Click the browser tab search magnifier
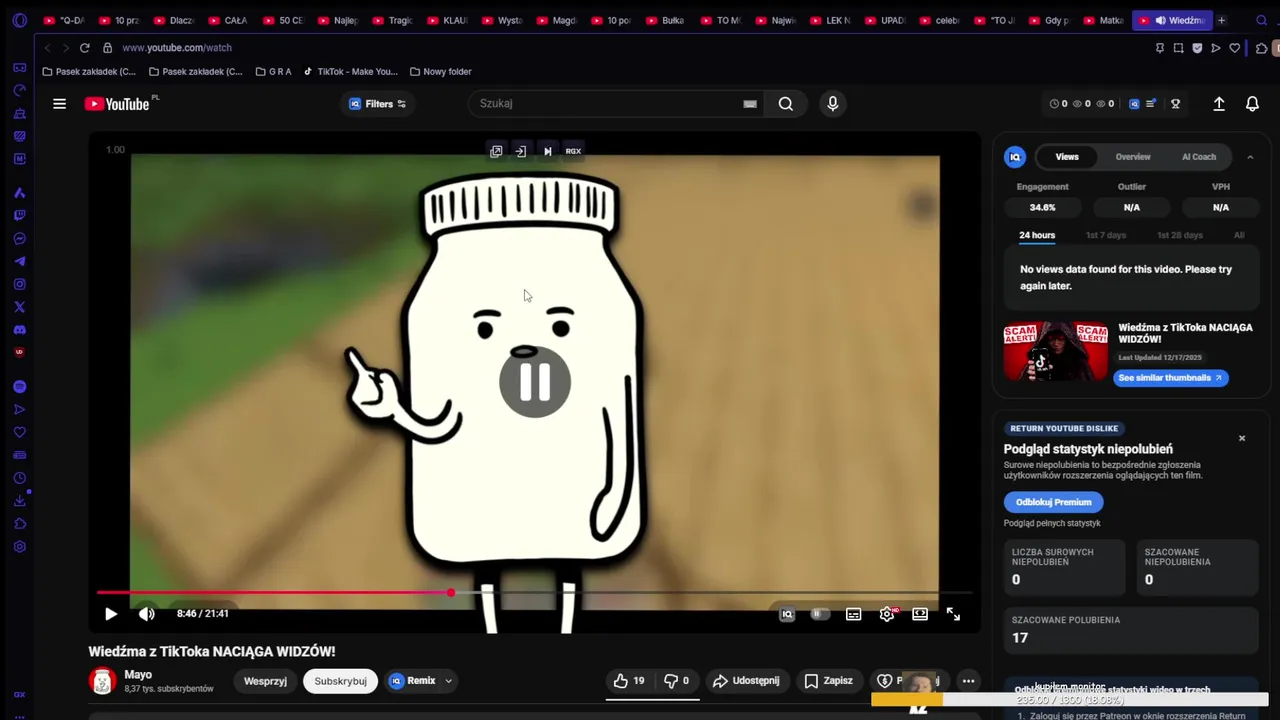1280x720 pixels. pyautogui.click(x=1261, y=20)
